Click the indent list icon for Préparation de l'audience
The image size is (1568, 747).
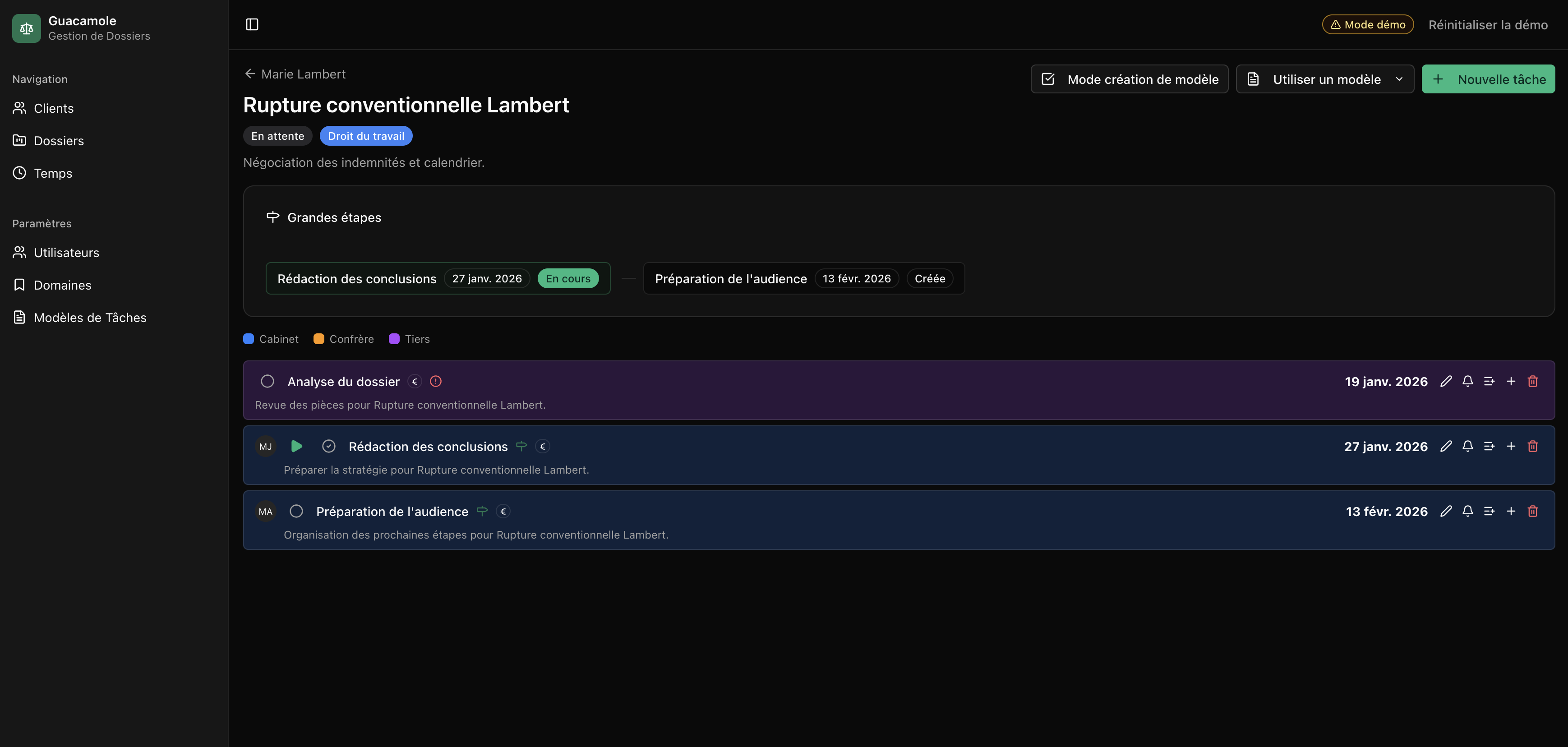click(1489, 512)
